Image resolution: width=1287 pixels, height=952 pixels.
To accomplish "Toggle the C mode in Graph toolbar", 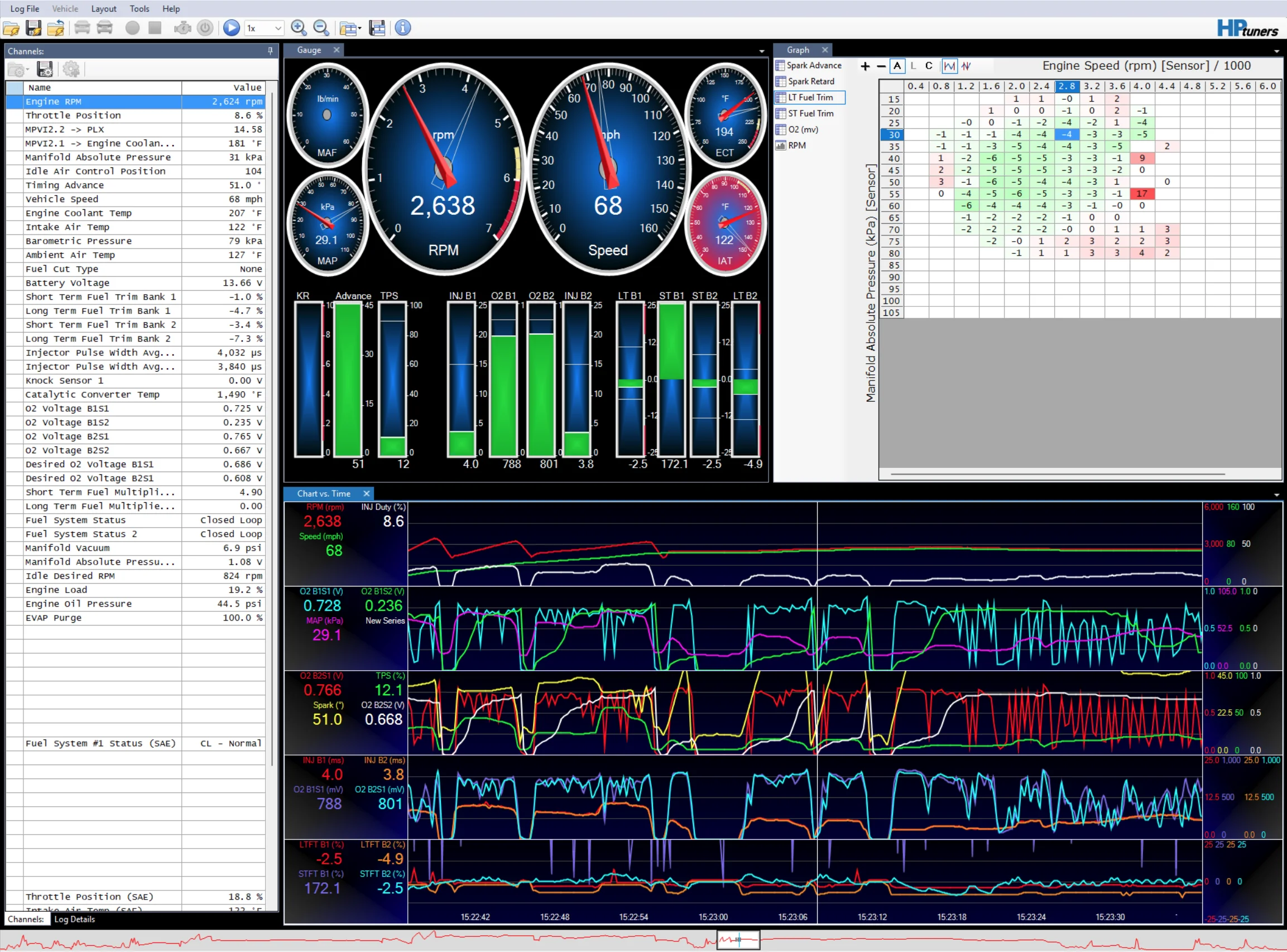I will click(x=929, y=66).
